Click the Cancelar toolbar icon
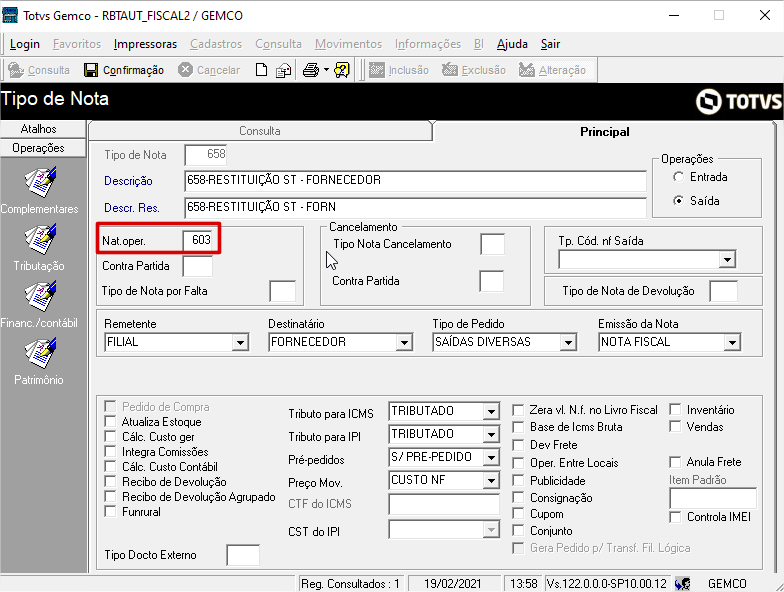 (185, 70)
